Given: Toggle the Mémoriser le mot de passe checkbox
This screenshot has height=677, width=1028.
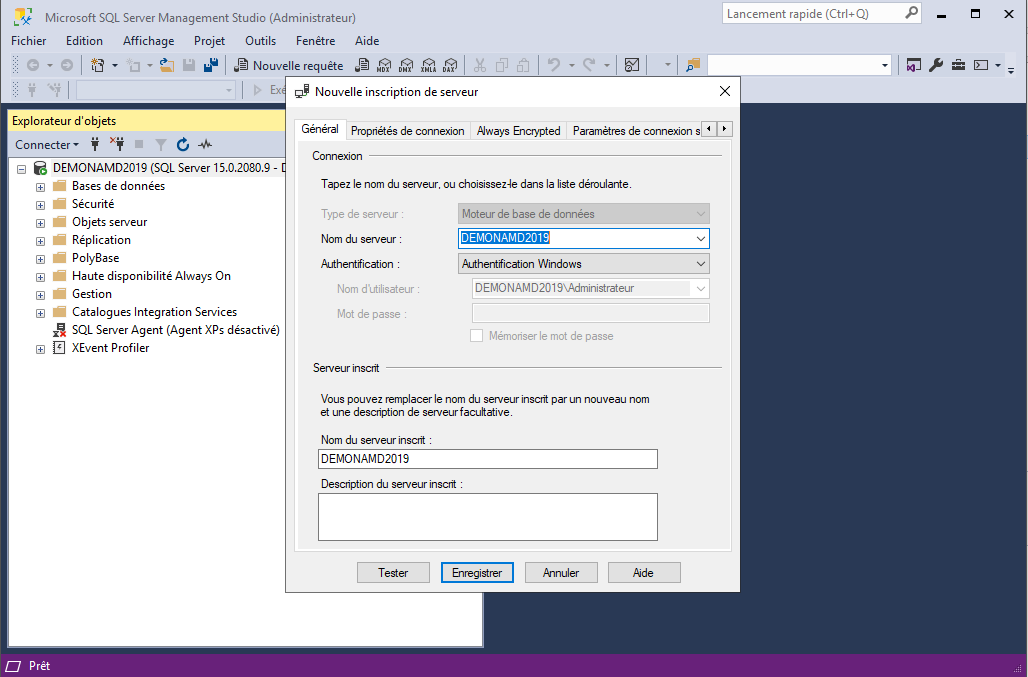Looking at the screenshot, I should tap(477, 336).
